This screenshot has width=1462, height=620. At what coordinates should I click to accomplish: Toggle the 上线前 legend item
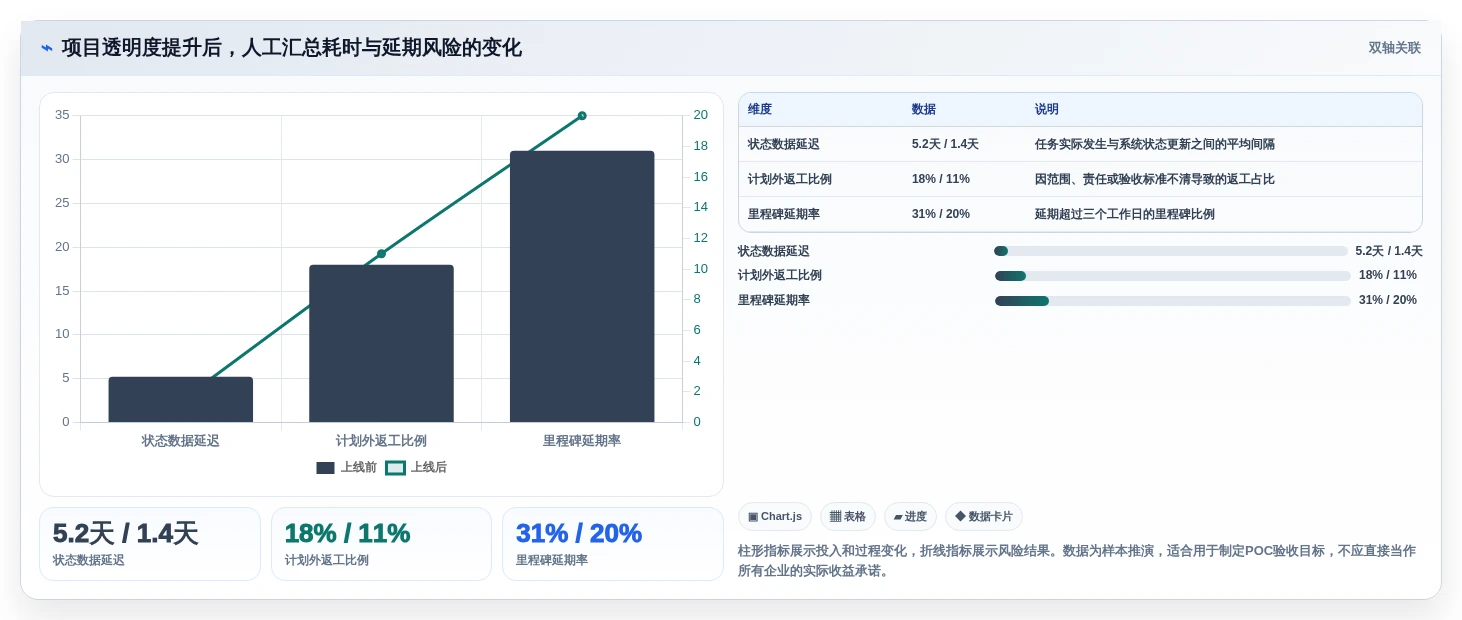click(x=346, y=467)
